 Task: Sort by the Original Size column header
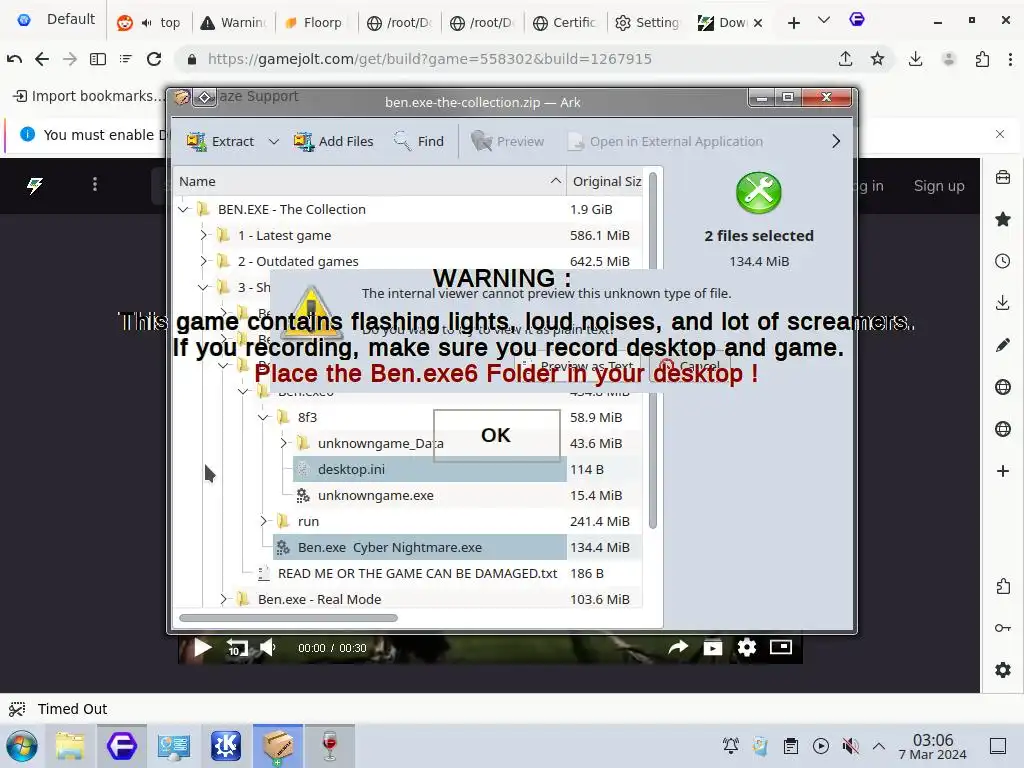pyautogui.click(x=606, y=182)
